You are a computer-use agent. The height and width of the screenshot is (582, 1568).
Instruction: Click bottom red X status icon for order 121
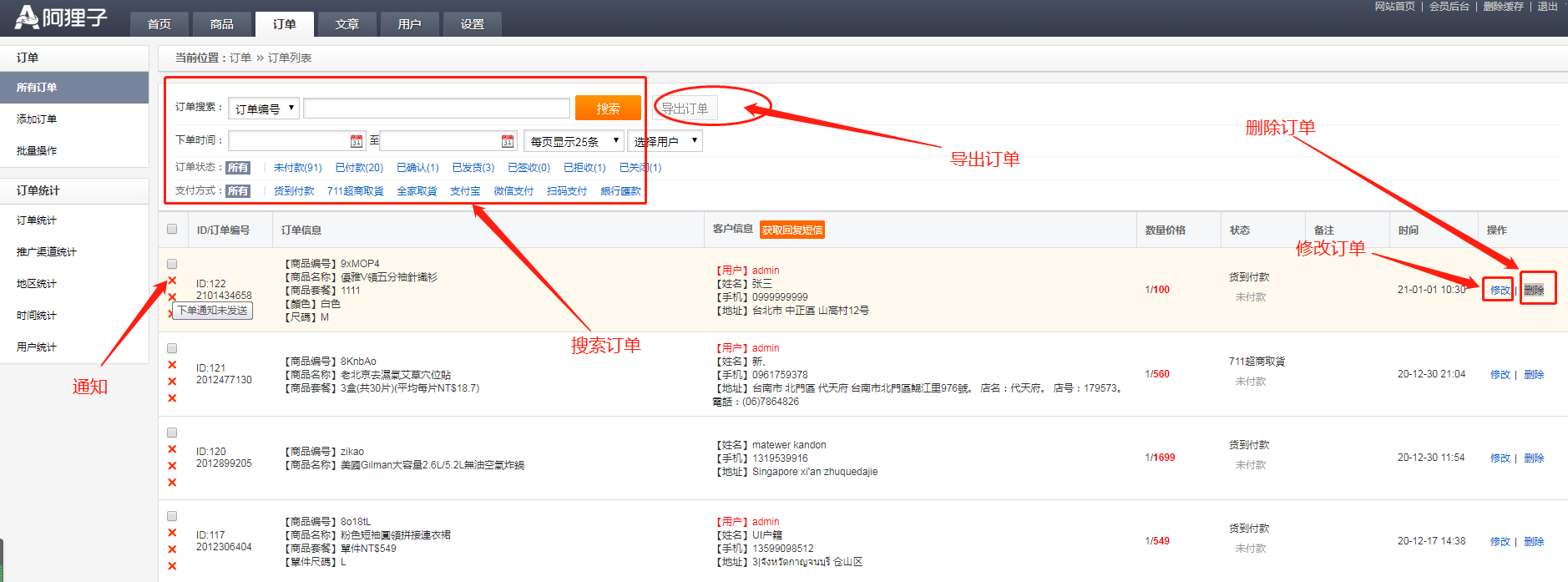click(172, 398)
